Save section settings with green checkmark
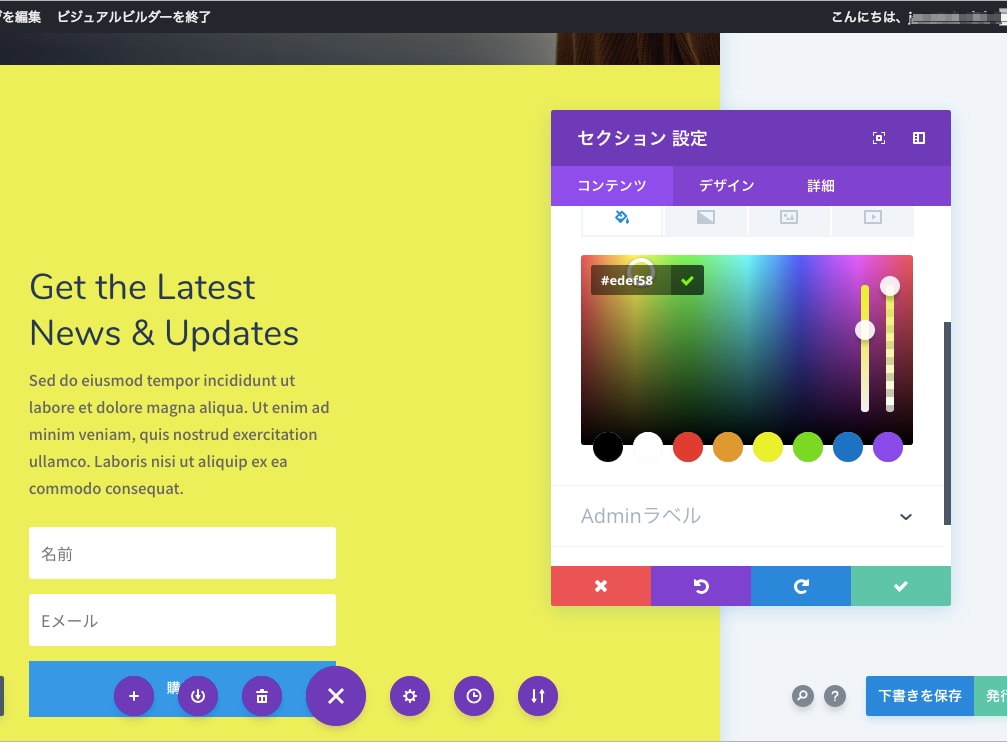 tap(901, 586)
